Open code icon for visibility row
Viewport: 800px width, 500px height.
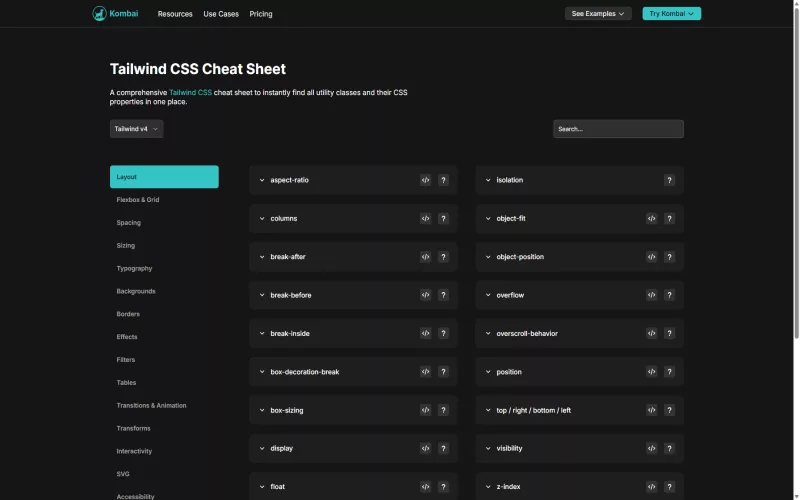pos(652,448)
